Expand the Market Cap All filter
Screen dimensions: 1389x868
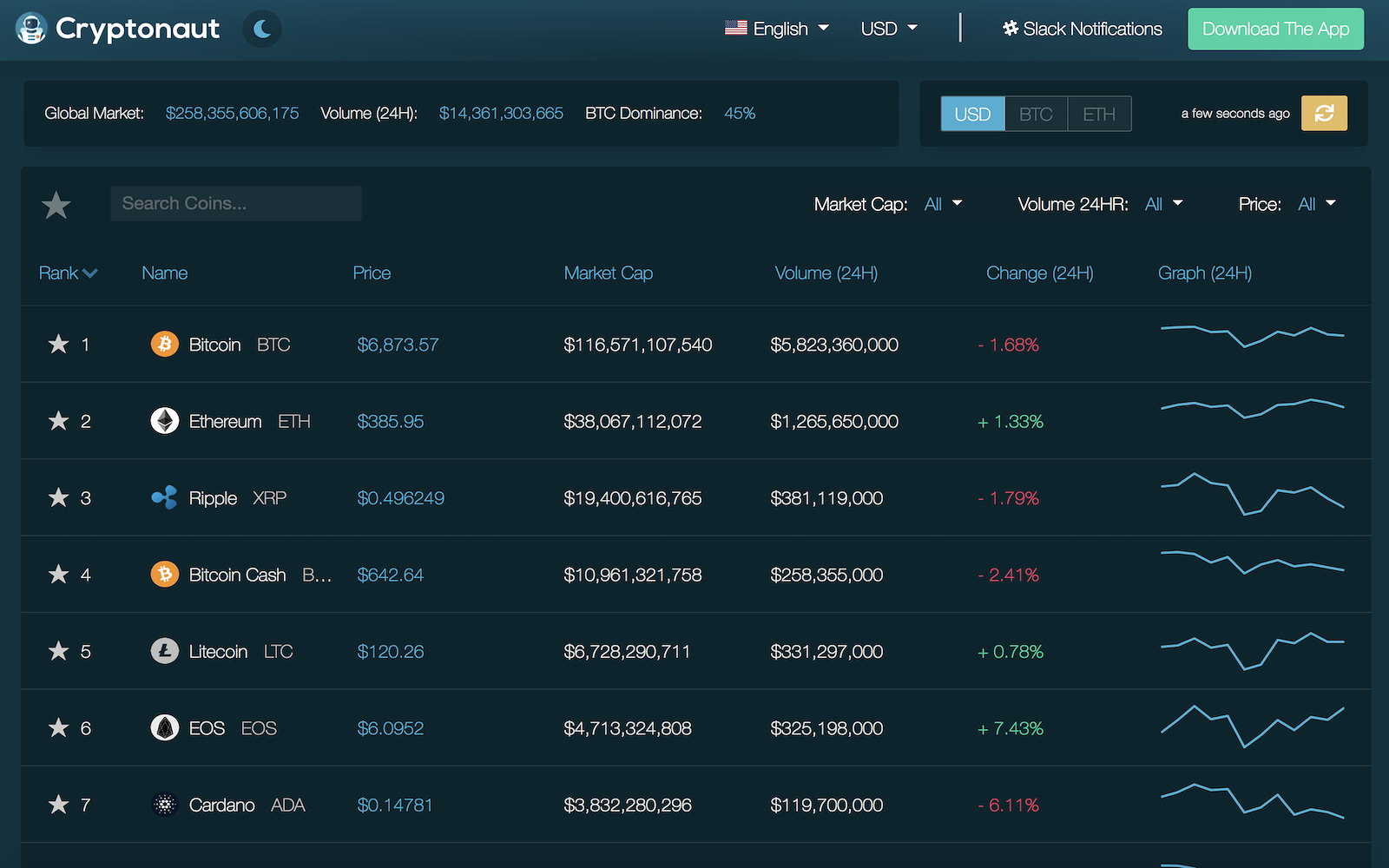943,204
